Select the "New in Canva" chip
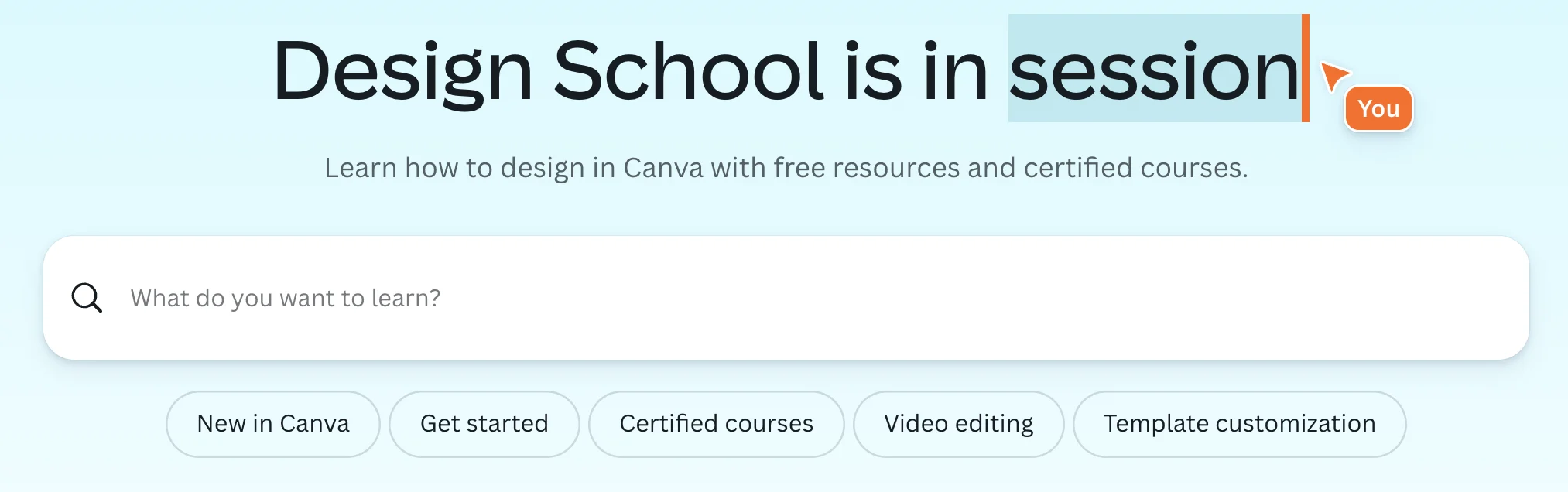Image resolution: width=1568 pixels, height=492 pixels. tap(273, 424)
